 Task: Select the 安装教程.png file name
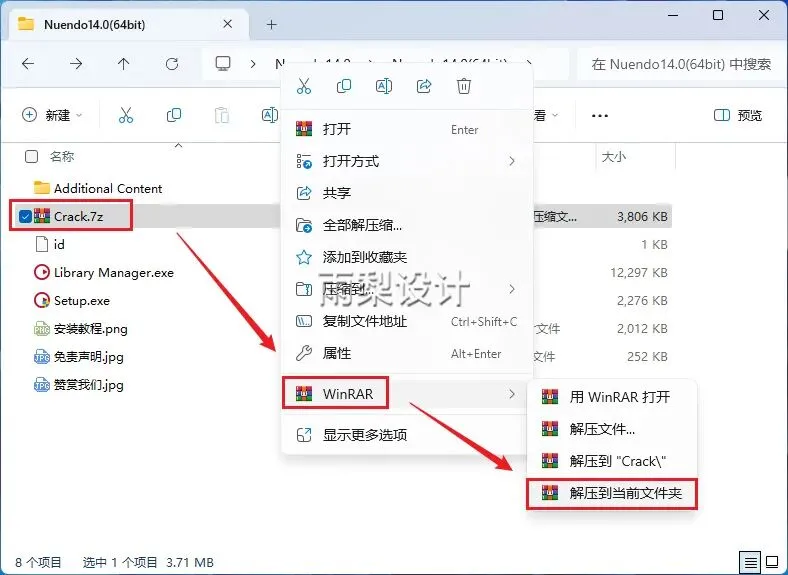click(x=90, y=329)
